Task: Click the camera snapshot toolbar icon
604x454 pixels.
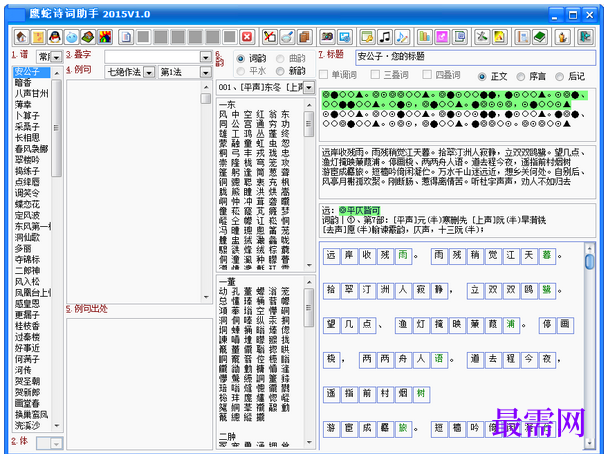Action: tap(327, 37)
